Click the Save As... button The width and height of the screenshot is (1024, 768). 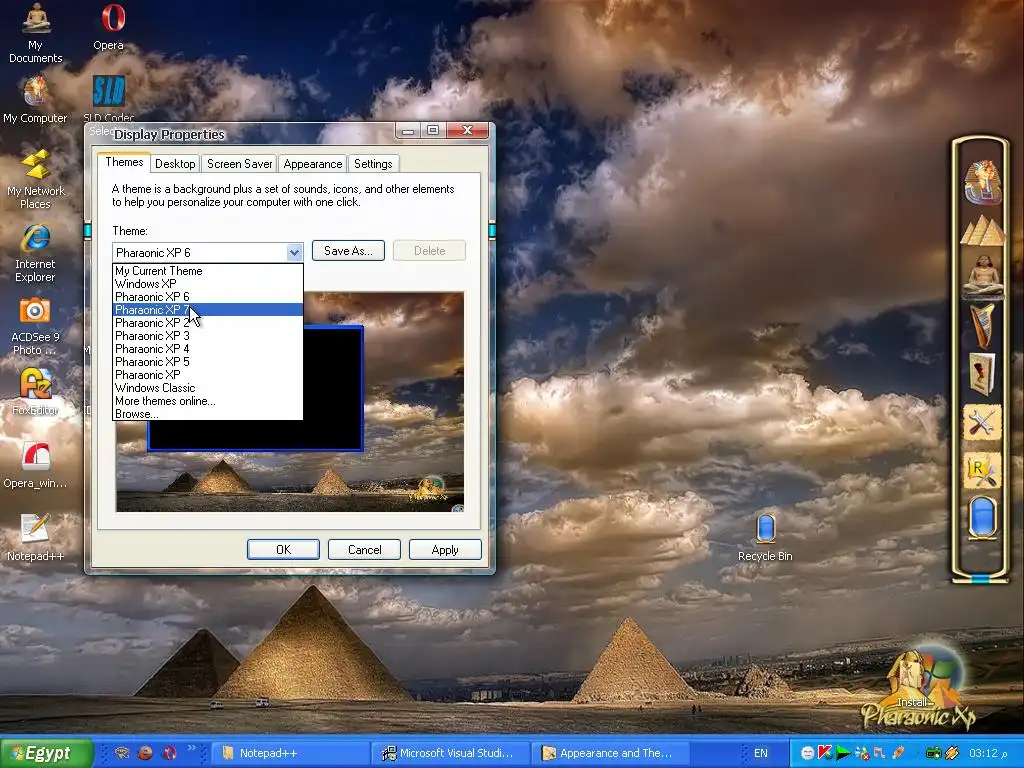pyautogui.click(x=348, y=251)
